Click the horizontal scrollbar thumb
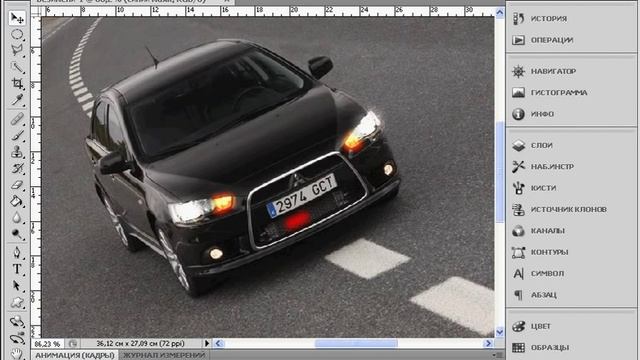Viewport: 640px width, 360px height. click(x=356, y=344)
